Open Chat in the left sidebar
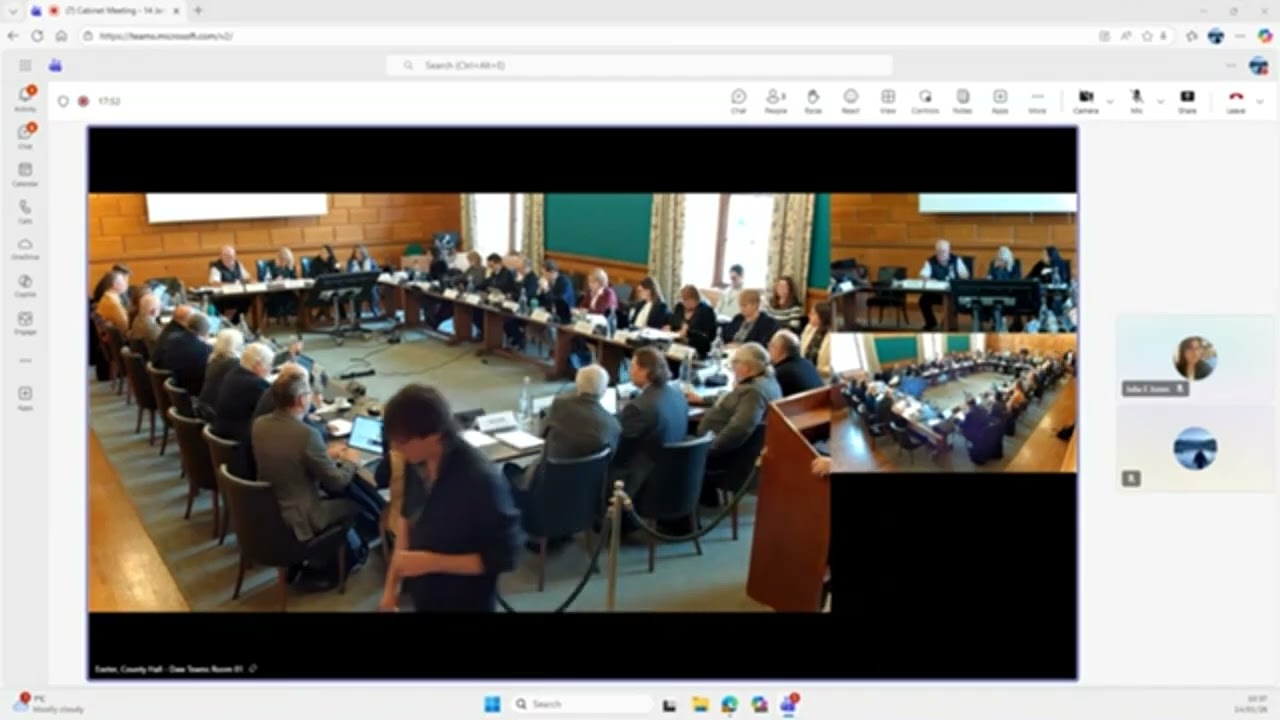The height and width of the screenshot is (720, 1280). tap(25, 136)
